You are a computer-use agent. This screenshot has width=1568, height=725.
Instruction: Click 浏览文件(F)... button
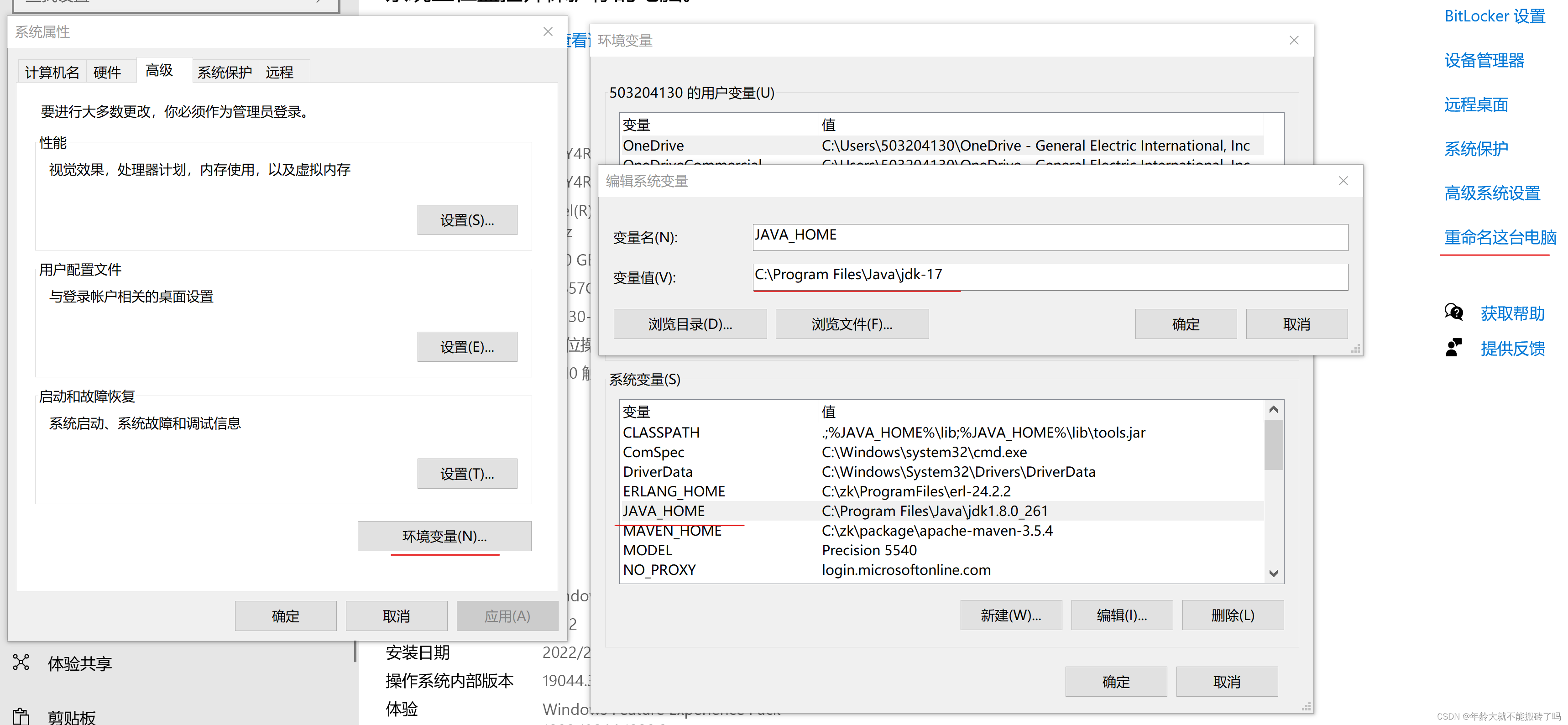click(x=852, y=323)
